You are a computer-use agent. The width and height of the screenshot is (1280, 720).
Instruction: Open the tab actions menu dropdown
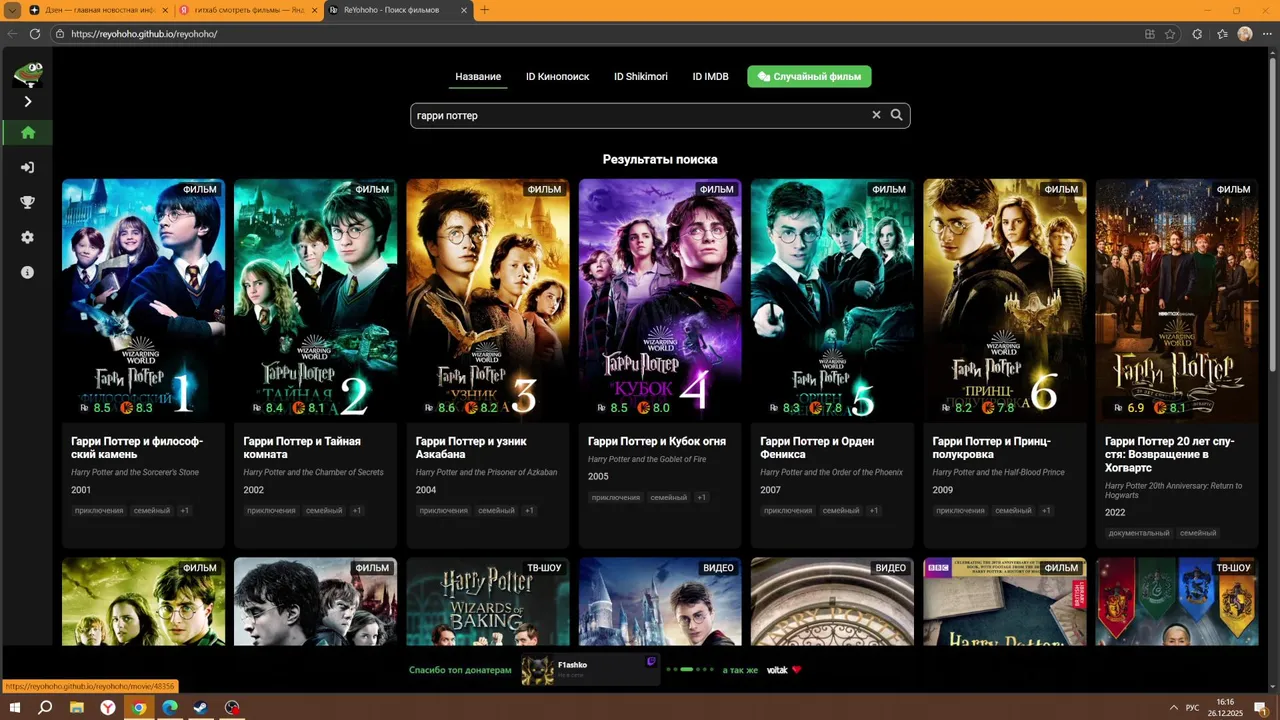tap(12, 10)
